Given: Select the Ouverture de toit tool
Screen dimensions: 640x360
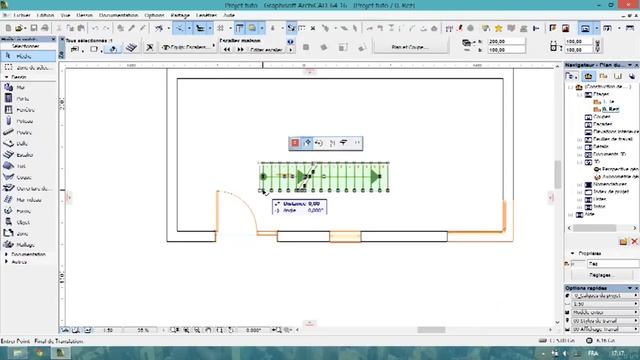Looking at the screenshot, I should pos(28,189).
